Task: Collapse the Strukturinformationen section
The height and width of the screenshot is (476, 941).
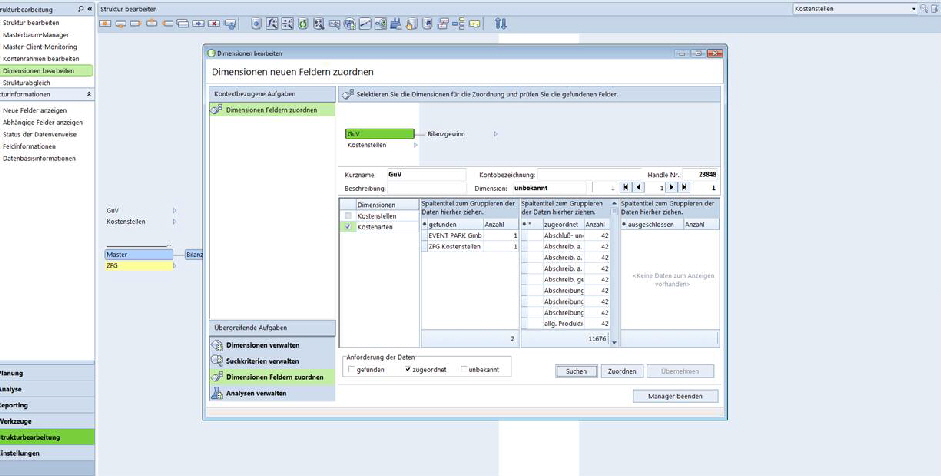Action: pyautogui.click(x=89, y=94)
